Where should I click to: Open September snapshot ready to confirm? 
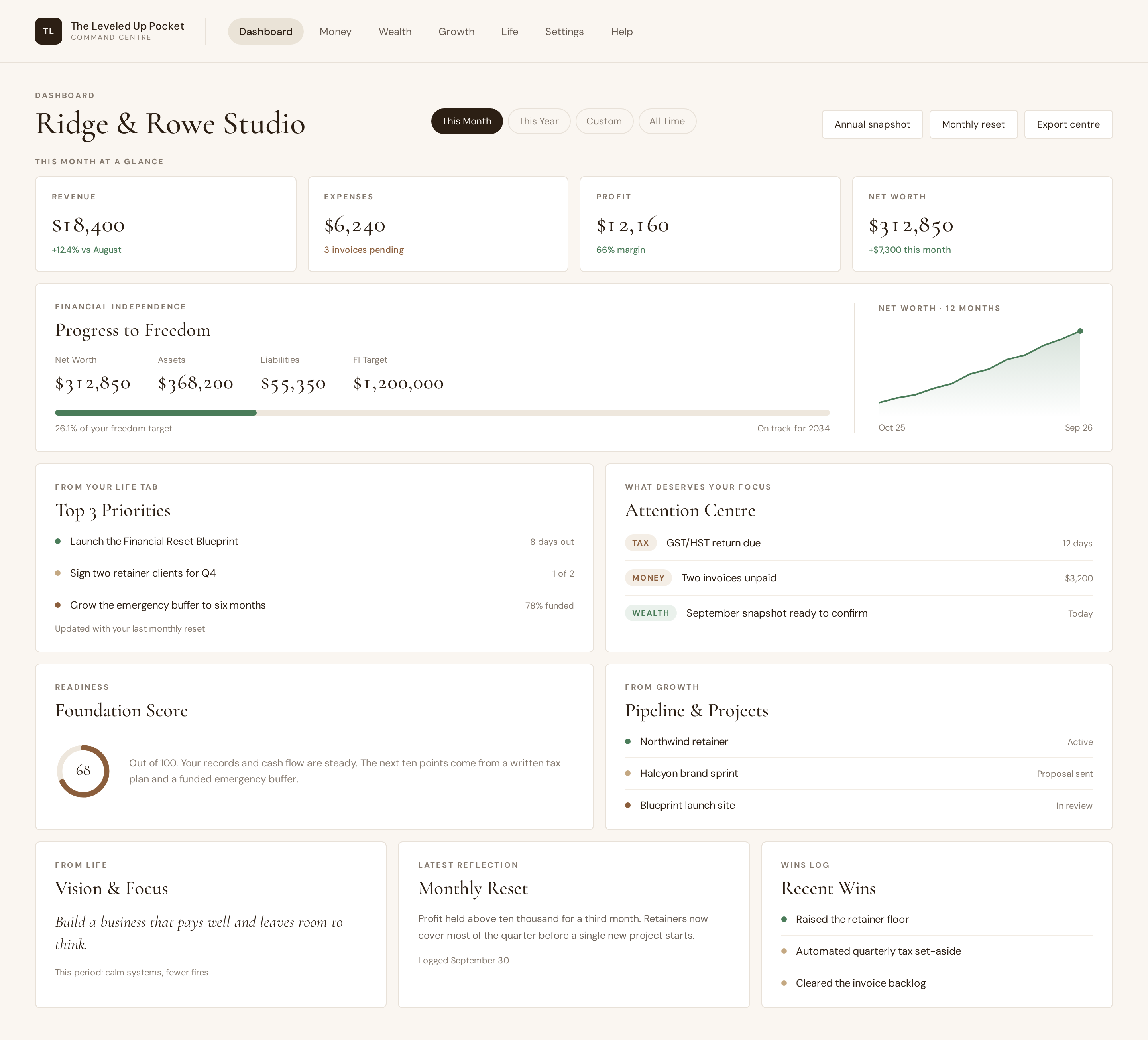tap(859, 613)
